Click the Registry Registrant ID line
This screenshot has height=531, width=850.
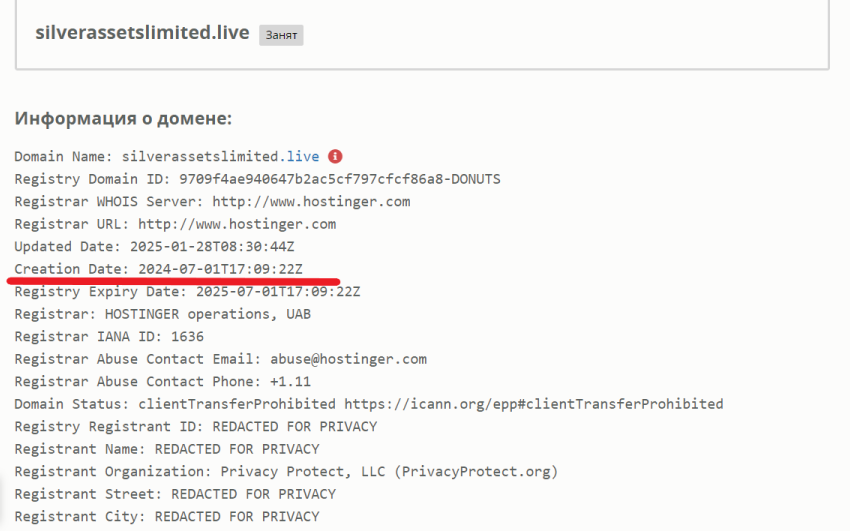195,427
